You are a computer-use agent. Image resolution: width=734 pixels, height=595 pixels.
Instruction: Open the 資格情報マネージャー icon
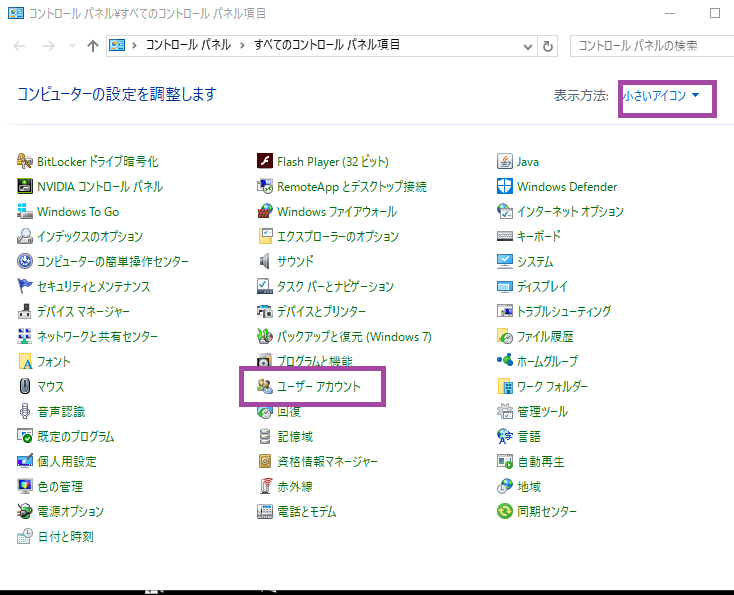[264, 461]
